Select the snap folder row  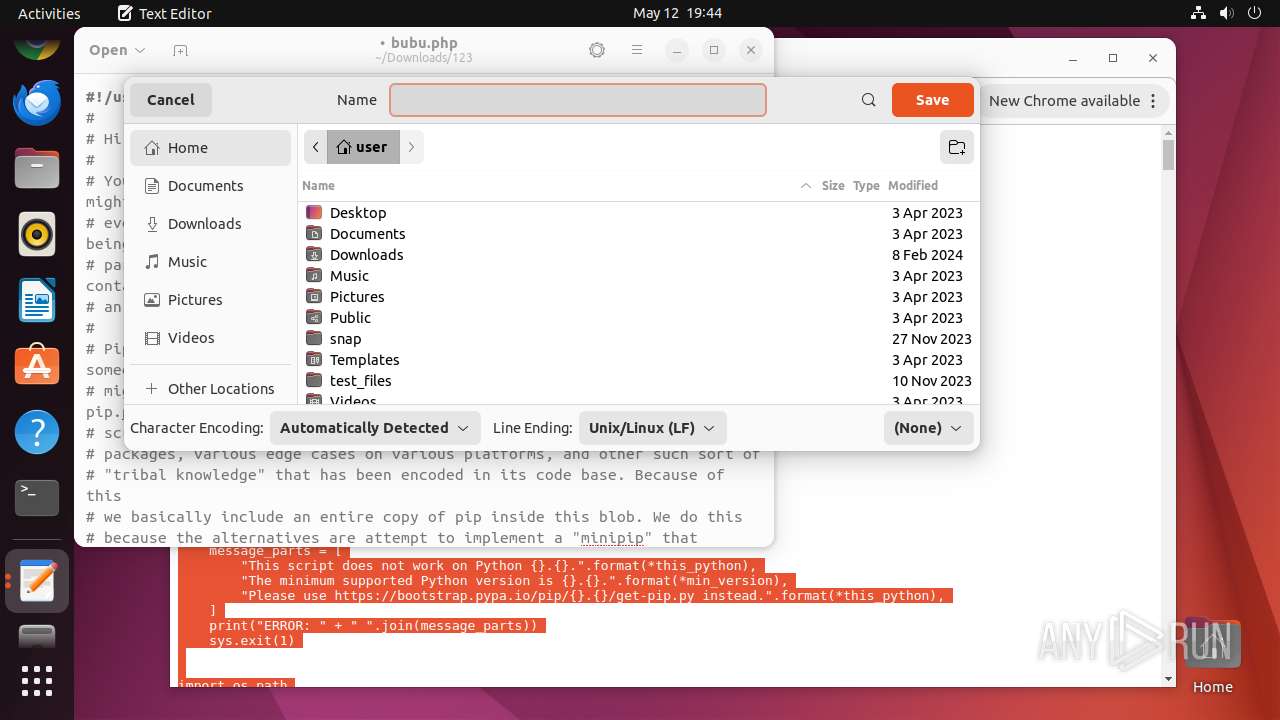(x=639, y=339)
